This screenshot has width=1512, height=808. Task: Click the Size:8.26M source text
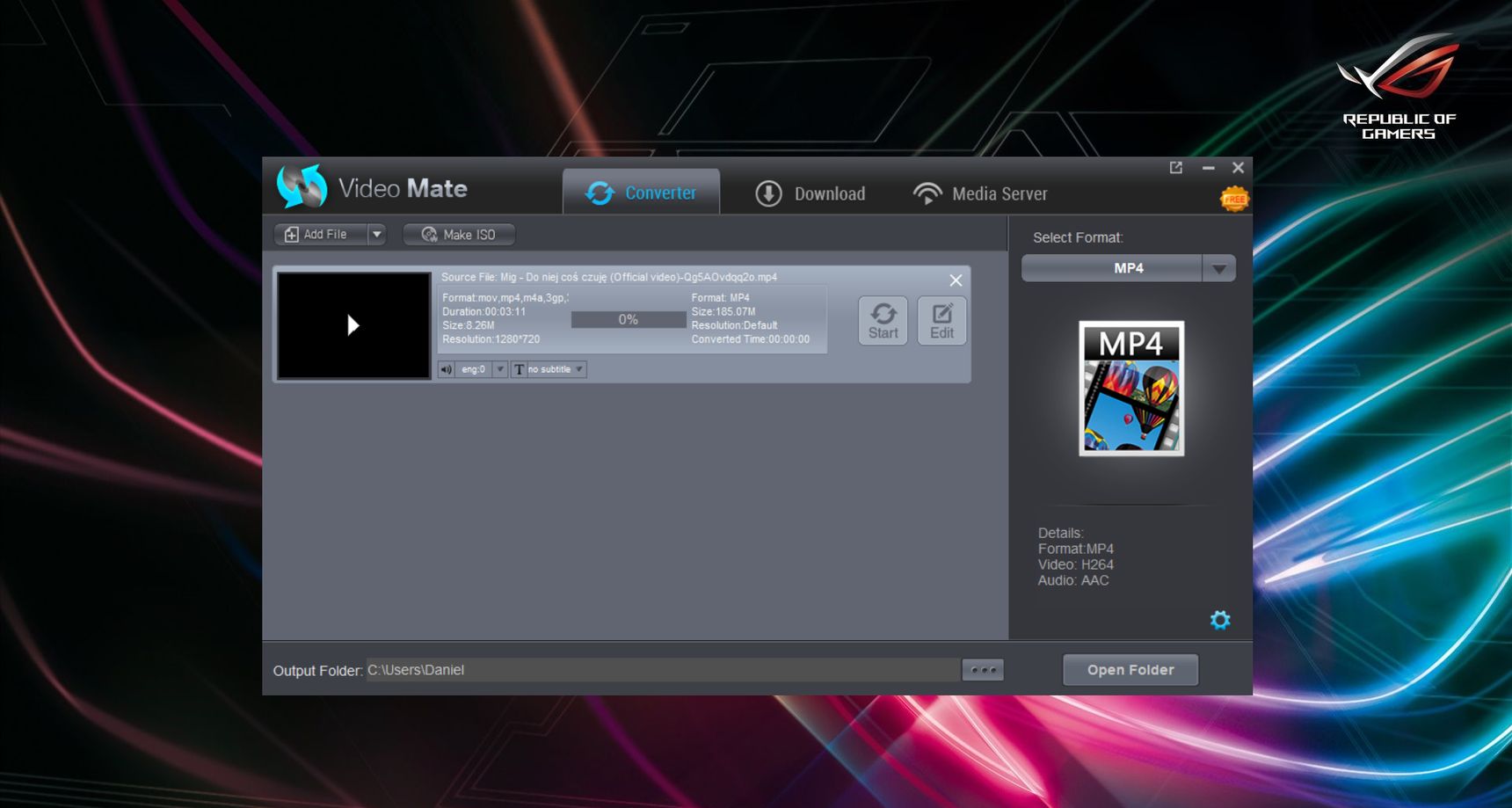[x=469, y=325]
